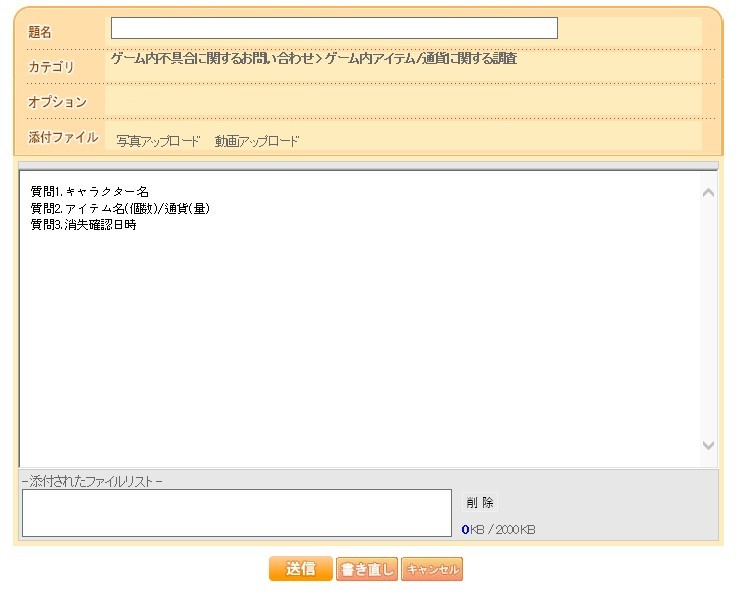Screen dimensions: 744x595
Task: Open the 写真アップロード photo upload link
Action: pos(158,141)
